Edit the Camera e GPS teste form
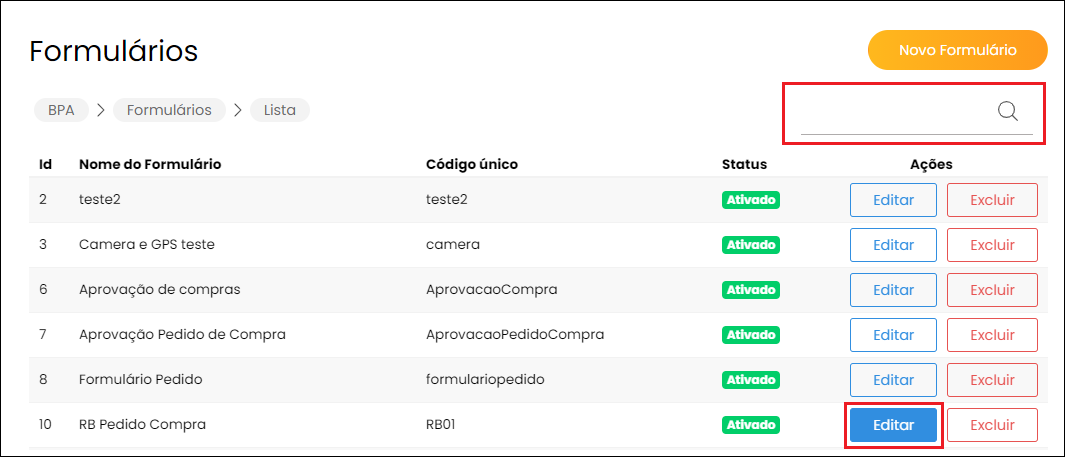The height and width of the screenshot is (457, 1065). pos(893,245)
